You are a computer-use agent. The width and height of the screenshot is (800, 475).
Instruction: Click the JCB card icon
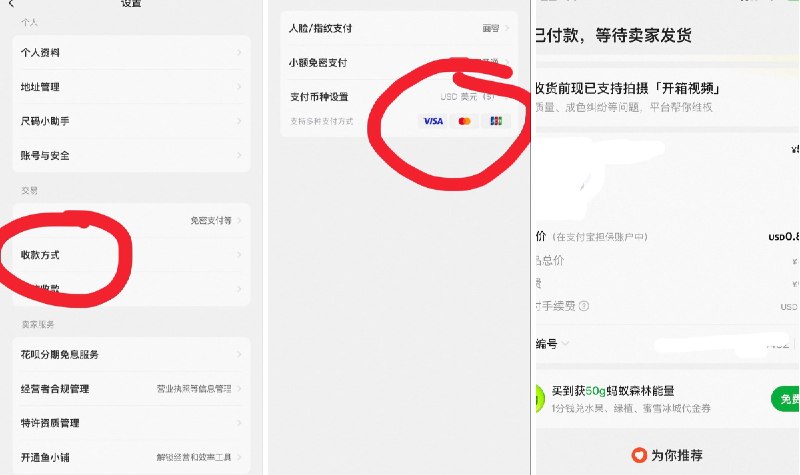(x=496, y=121)
